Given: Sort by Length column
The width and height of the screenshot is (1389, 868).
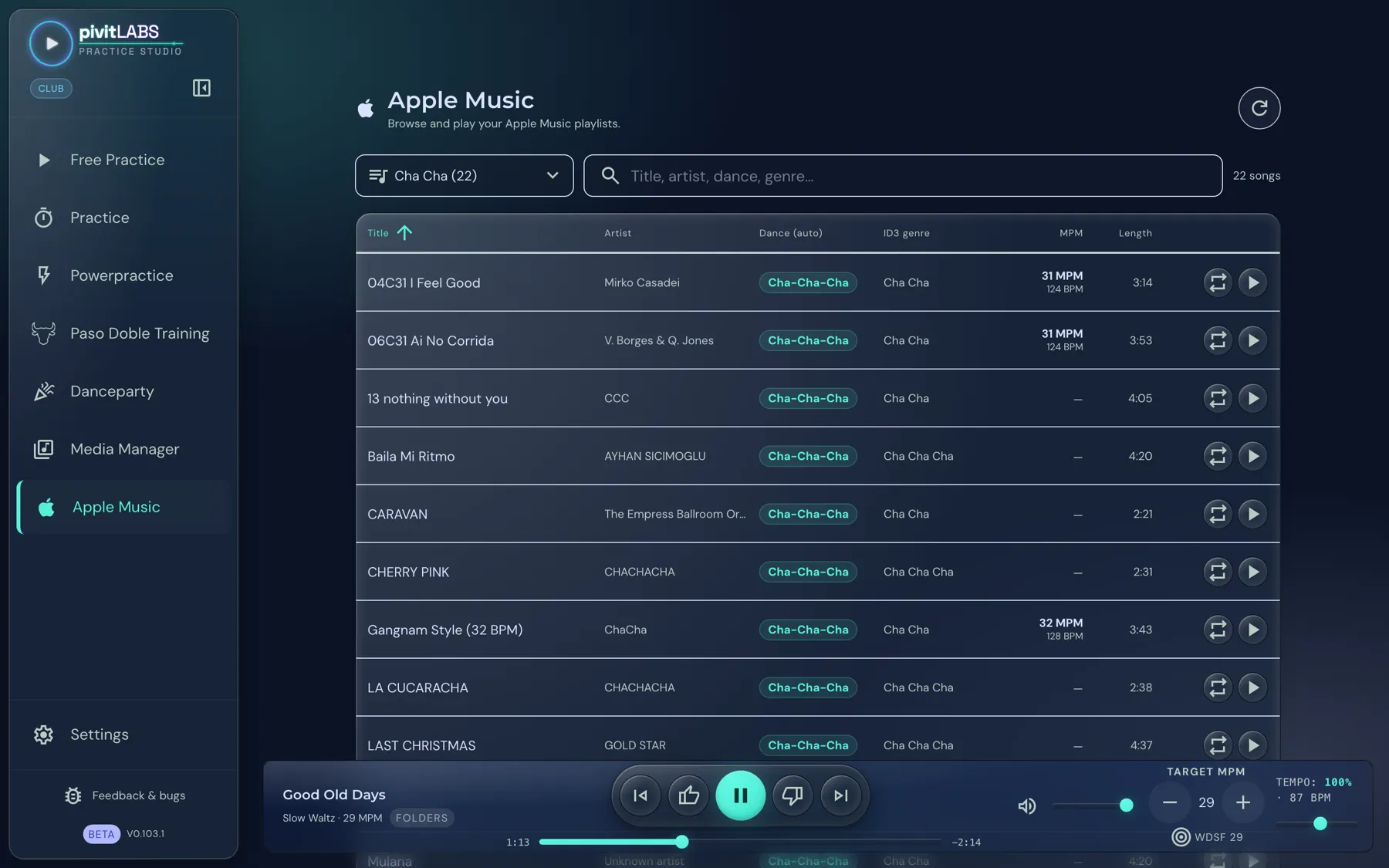Looking at the screenshot, I should [x=1135, y=233].
